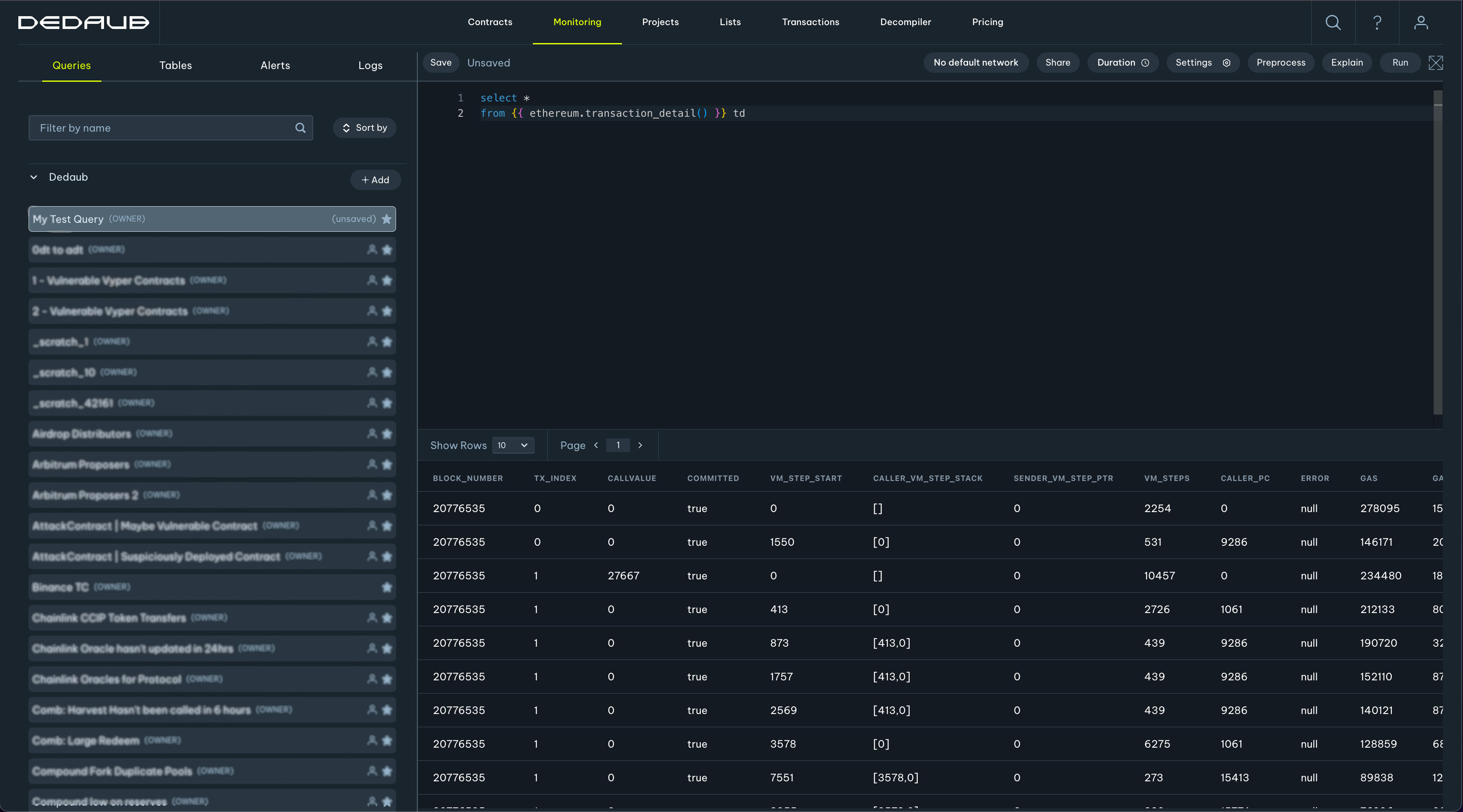Toggle favorite star on My Test Query

click(x=387, y=219)
